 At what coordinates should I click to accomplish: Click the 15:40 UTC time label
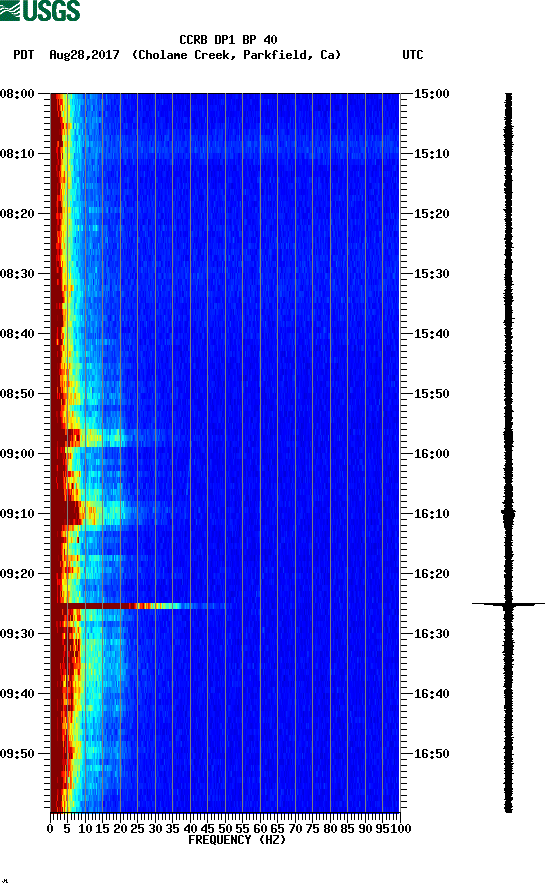click(x=431, y=334)
